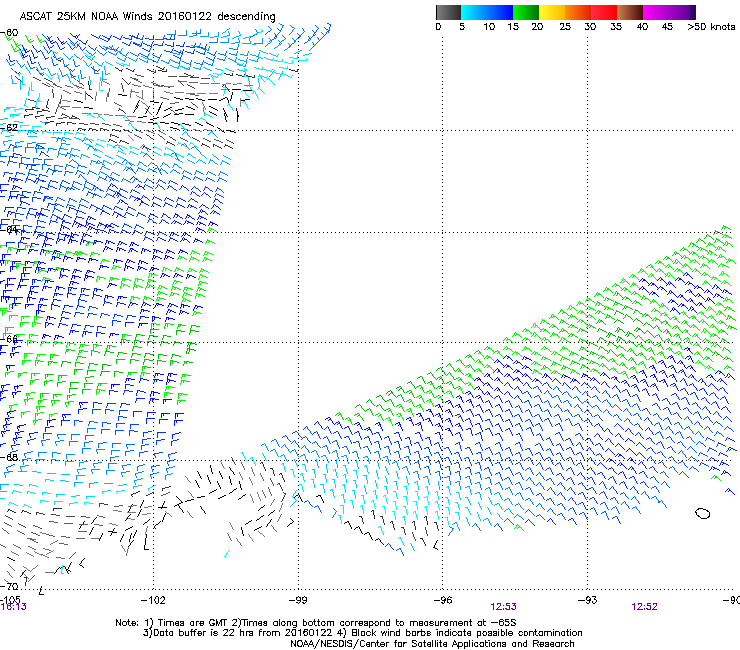The height and width of the screenshot is (650, 740).
Task: Click the -68 latitude axis label
Action: [10, 458]
